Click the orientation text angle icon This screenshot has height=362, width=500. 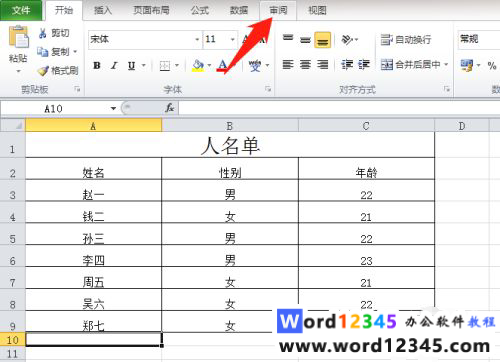347,40
